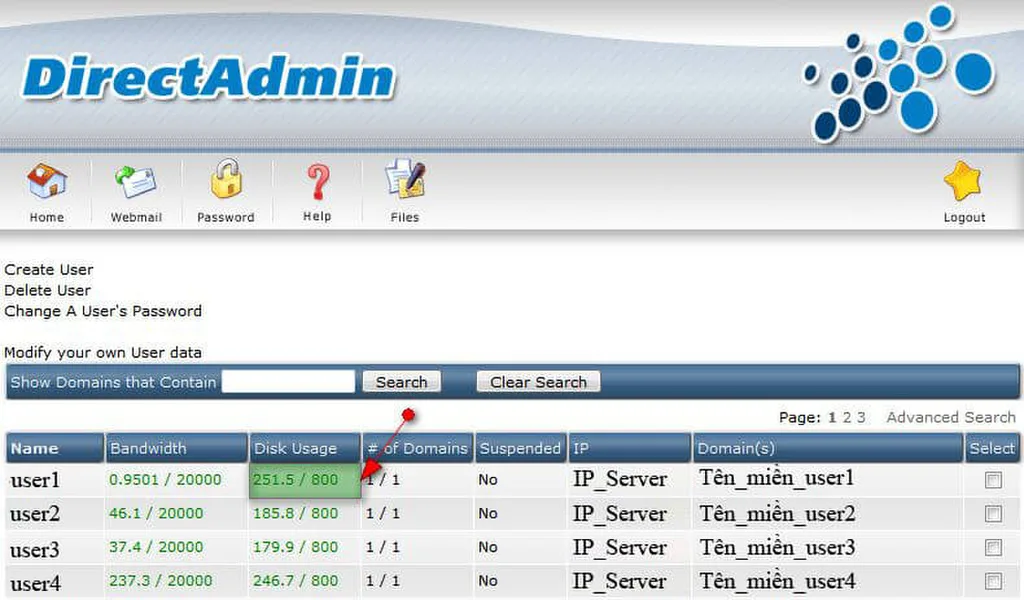
Task: Open user3 in the Name column
Action: click(35, 550)
